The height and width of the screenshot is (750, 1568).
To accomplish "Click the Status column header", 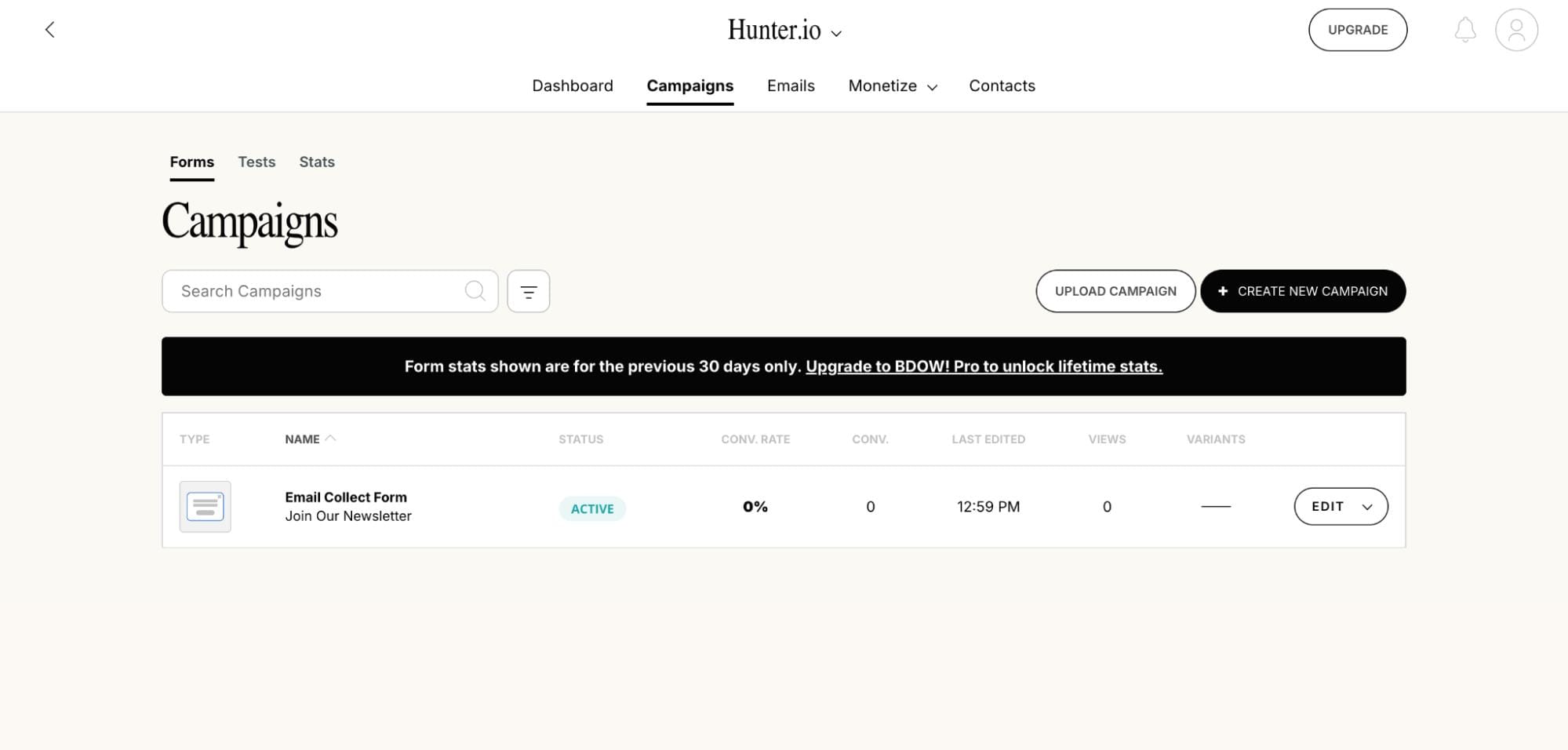I will pos(580,439).
